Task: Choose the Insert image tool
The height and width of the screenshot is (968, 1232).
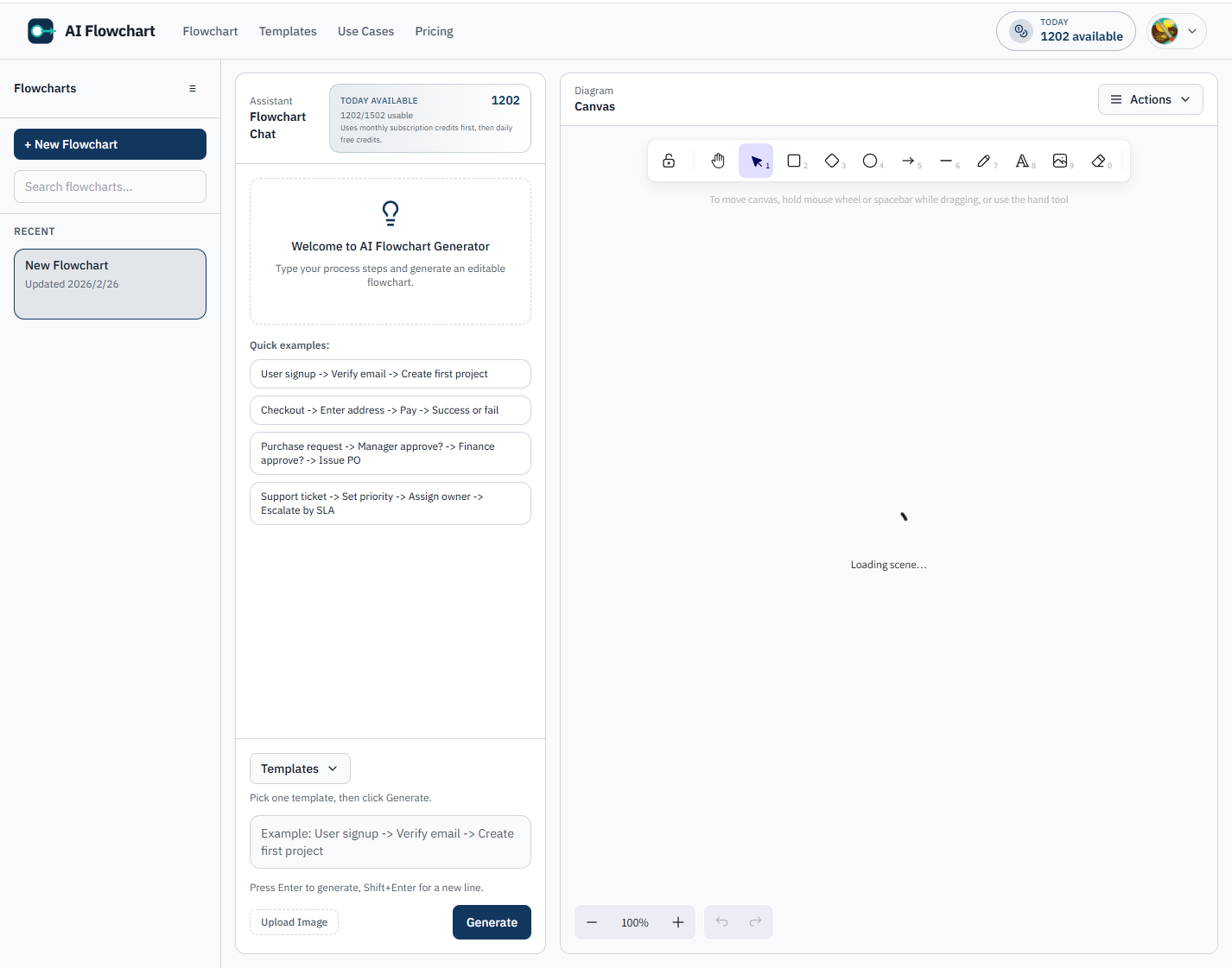Action: [x=1060, y=161]
